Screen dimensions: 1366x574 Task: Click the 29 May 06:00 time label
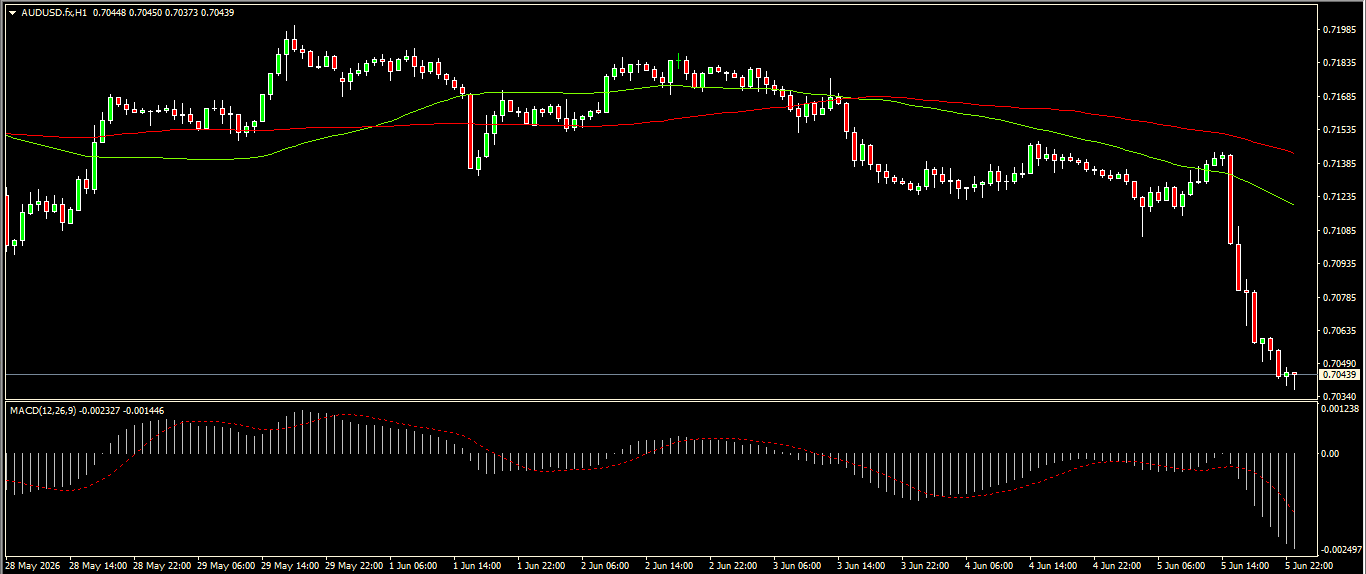pos(226,566)
